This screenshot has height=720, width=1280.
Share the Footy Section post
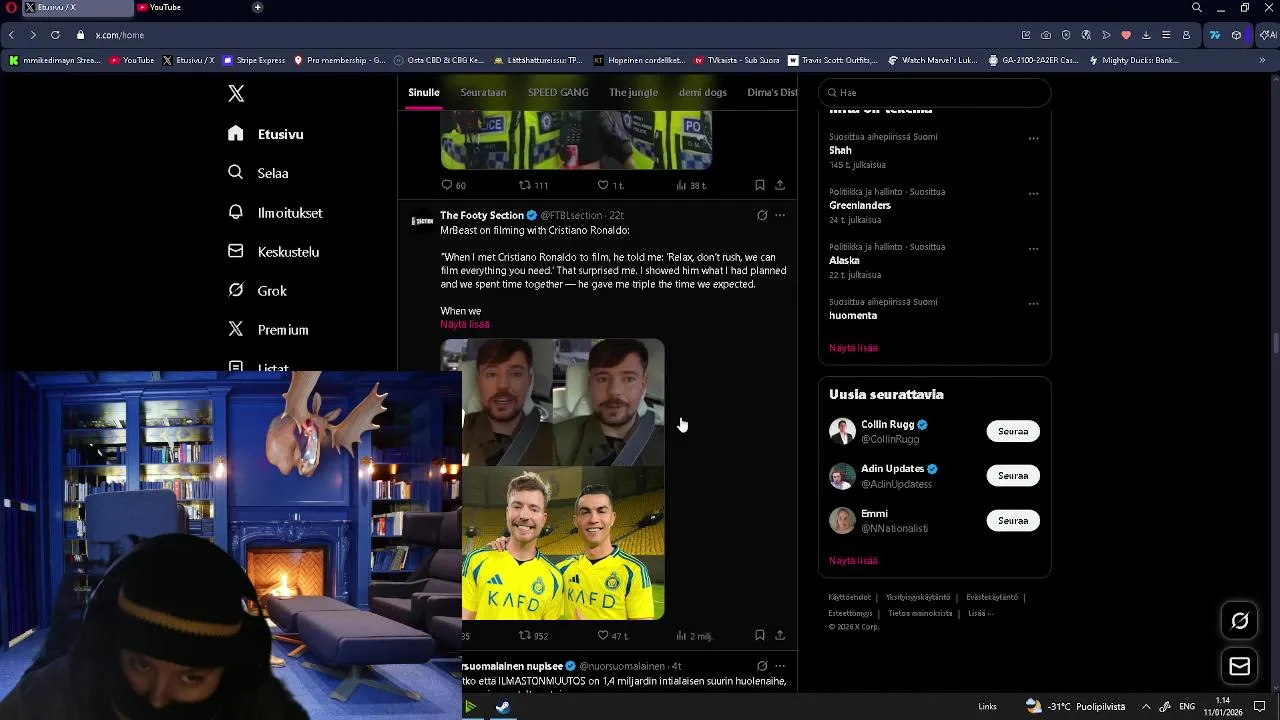point(780,635)
